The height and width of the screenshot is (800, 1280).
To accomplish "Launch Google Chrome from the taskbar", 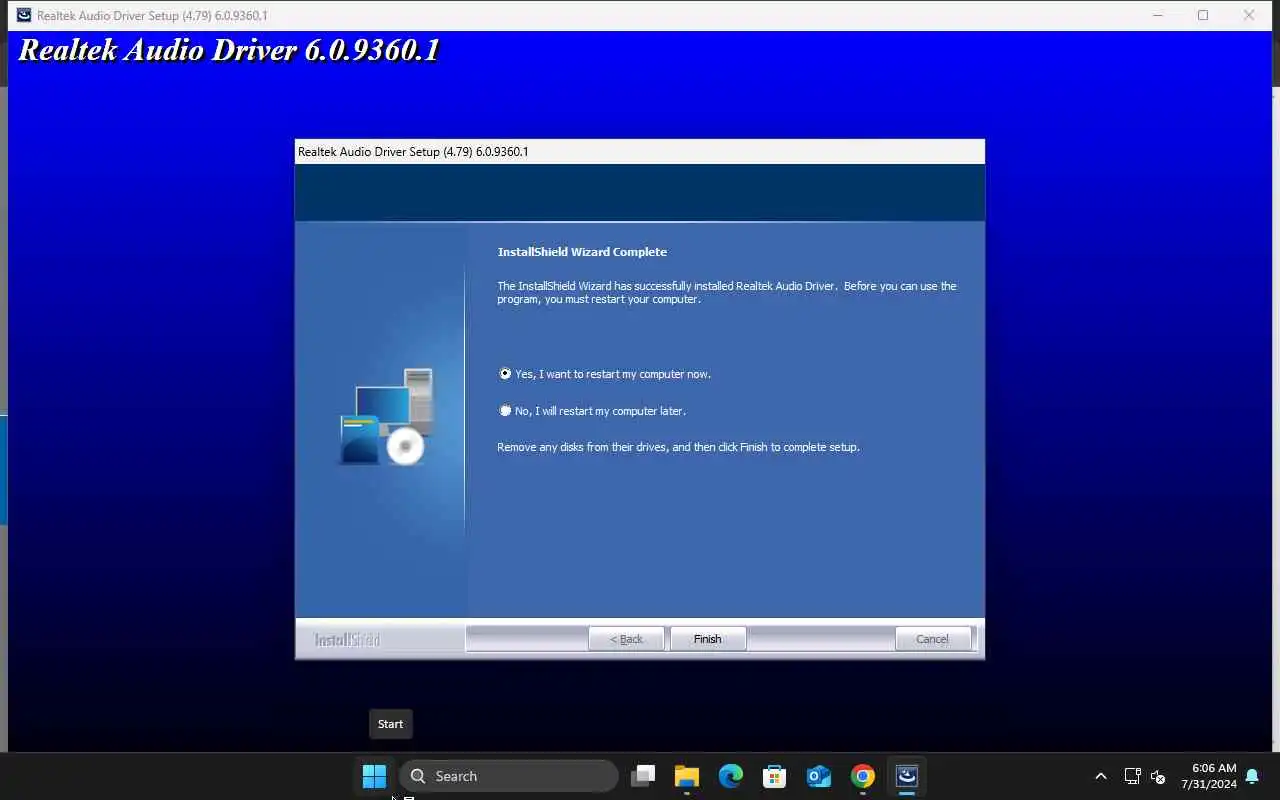I will click(x=863, y=776).
